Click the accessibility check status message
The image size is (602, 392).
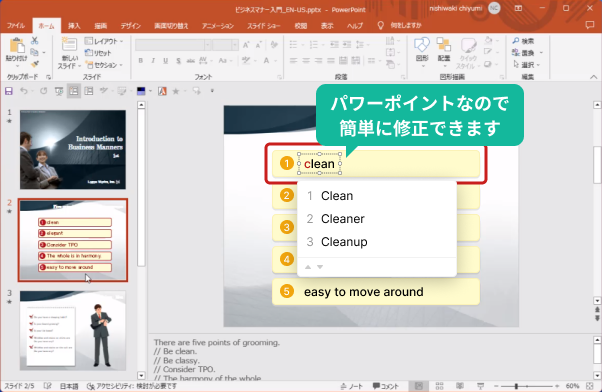click(x=132, y=386)
